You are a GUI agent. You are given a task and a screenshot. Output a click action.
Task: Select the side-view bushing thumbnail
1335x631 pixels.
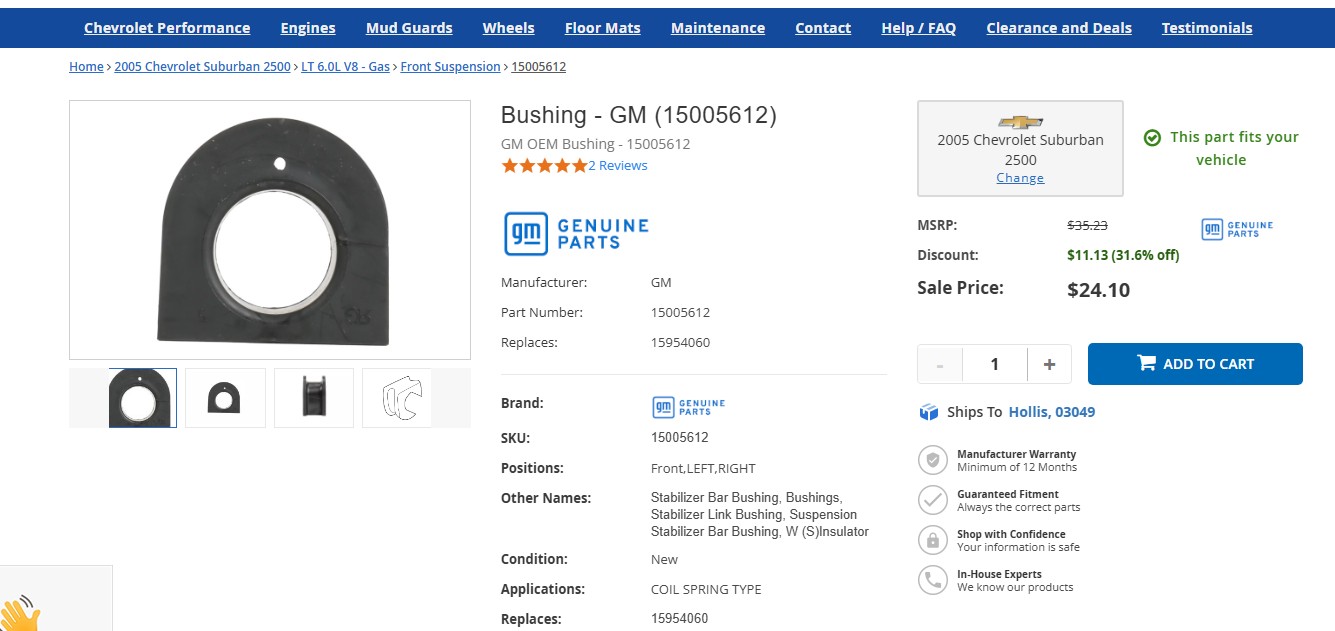click(x=314, y=398)
